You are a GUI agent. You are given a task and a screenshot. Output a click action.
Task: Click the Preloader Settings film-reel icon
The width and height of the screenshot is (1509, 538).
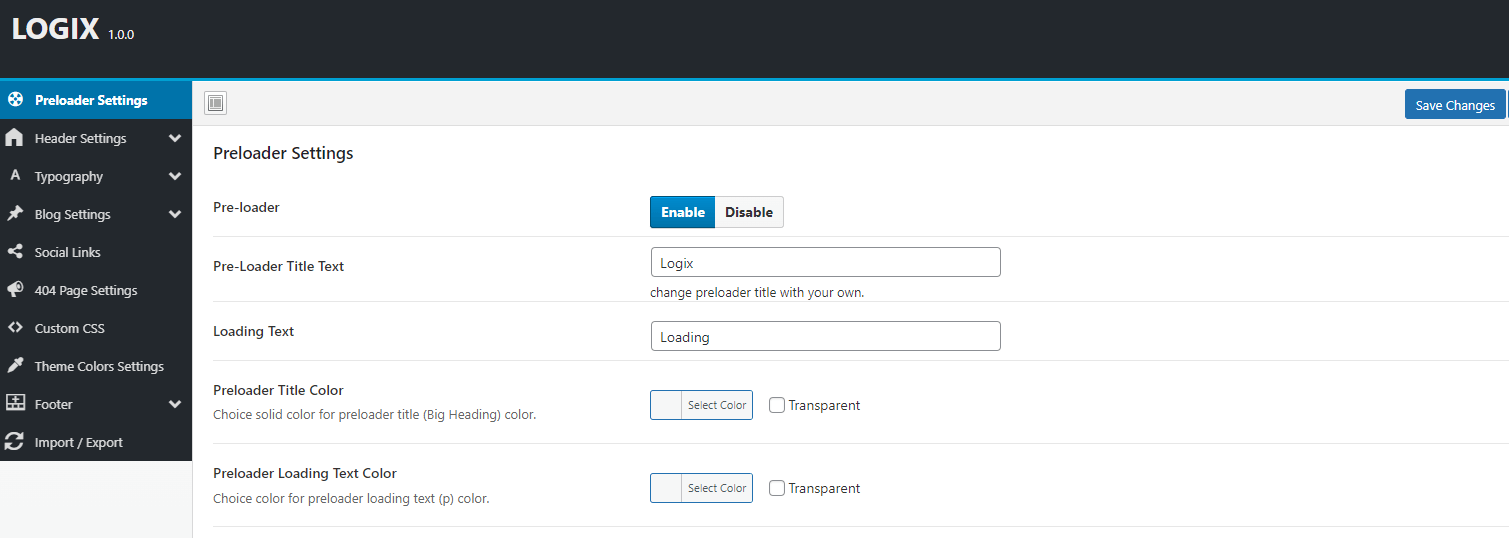click(15, 100)
